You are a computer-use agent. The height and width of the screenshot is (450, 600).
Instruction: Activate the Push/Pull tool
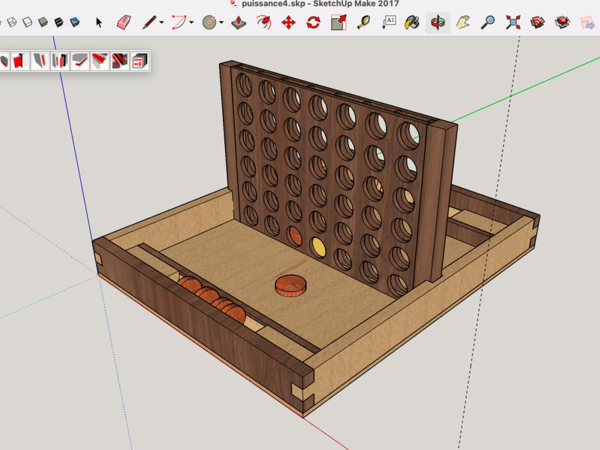[x=239, y=21]
